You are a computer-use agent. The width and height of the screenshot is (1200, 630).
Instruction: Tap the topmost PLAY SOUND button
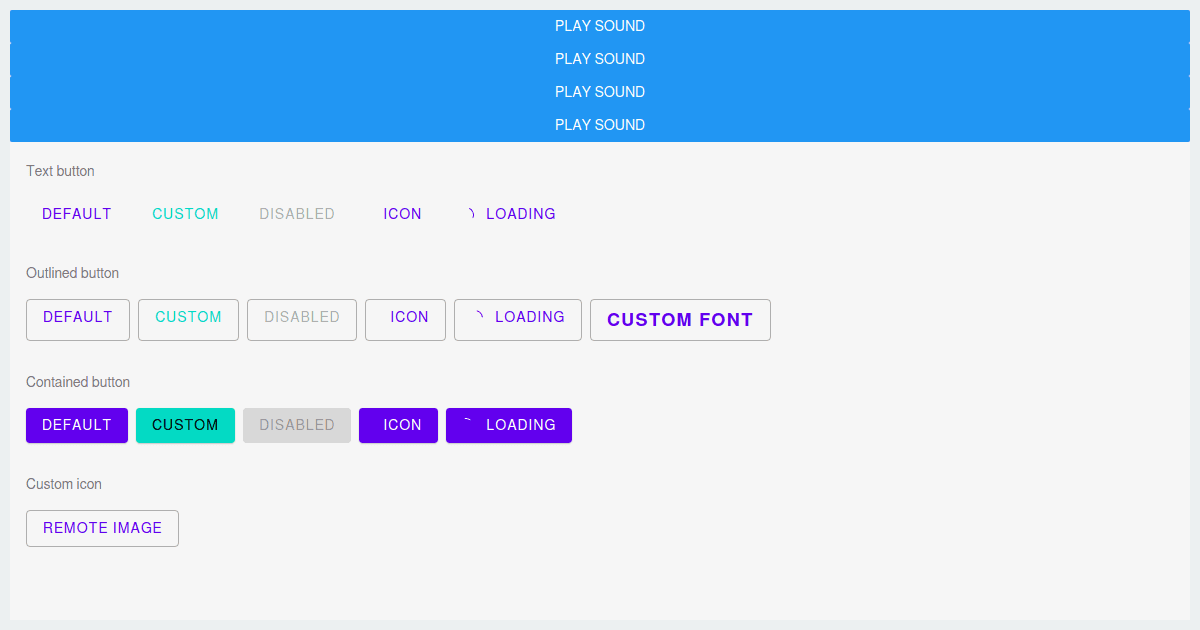(x=600, y=25)
